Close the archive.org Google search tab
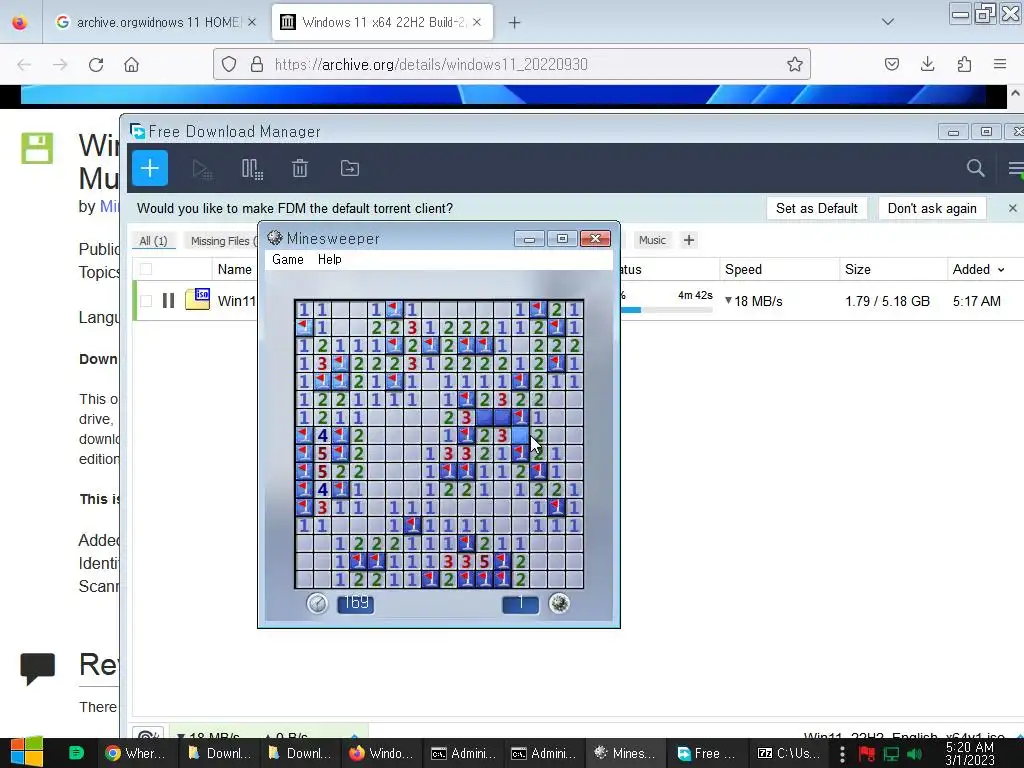The height and width of the screenshot is (768, 1024). point(252,22)
